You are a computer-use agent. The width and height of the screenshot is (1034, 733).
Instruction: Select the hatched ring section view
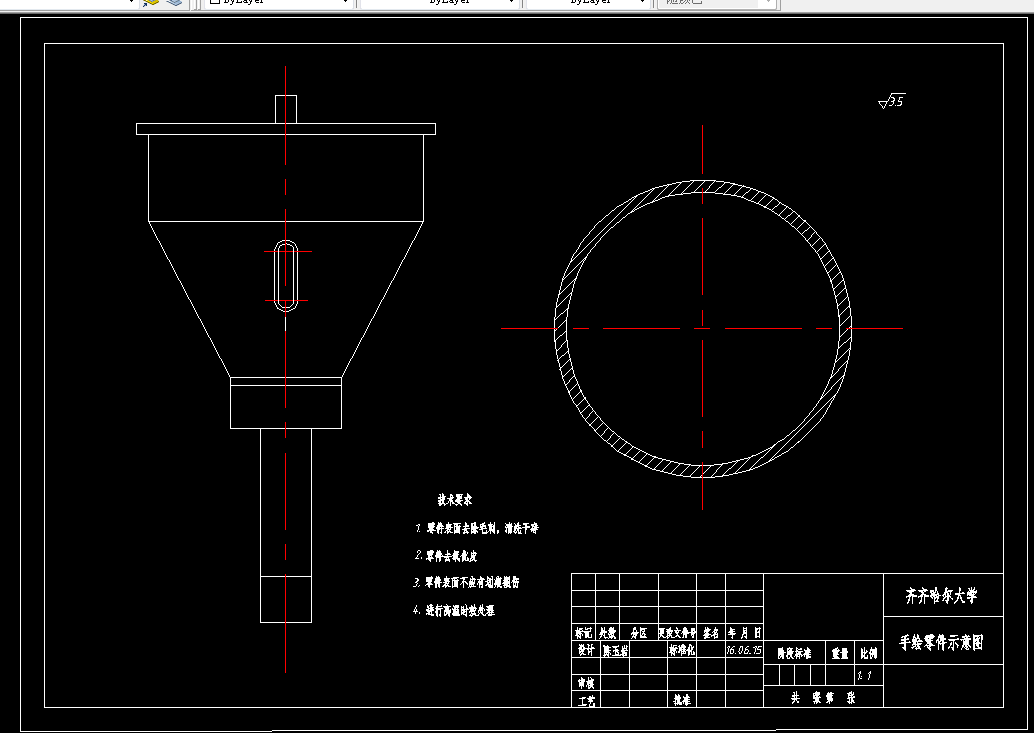coord(702,328)
